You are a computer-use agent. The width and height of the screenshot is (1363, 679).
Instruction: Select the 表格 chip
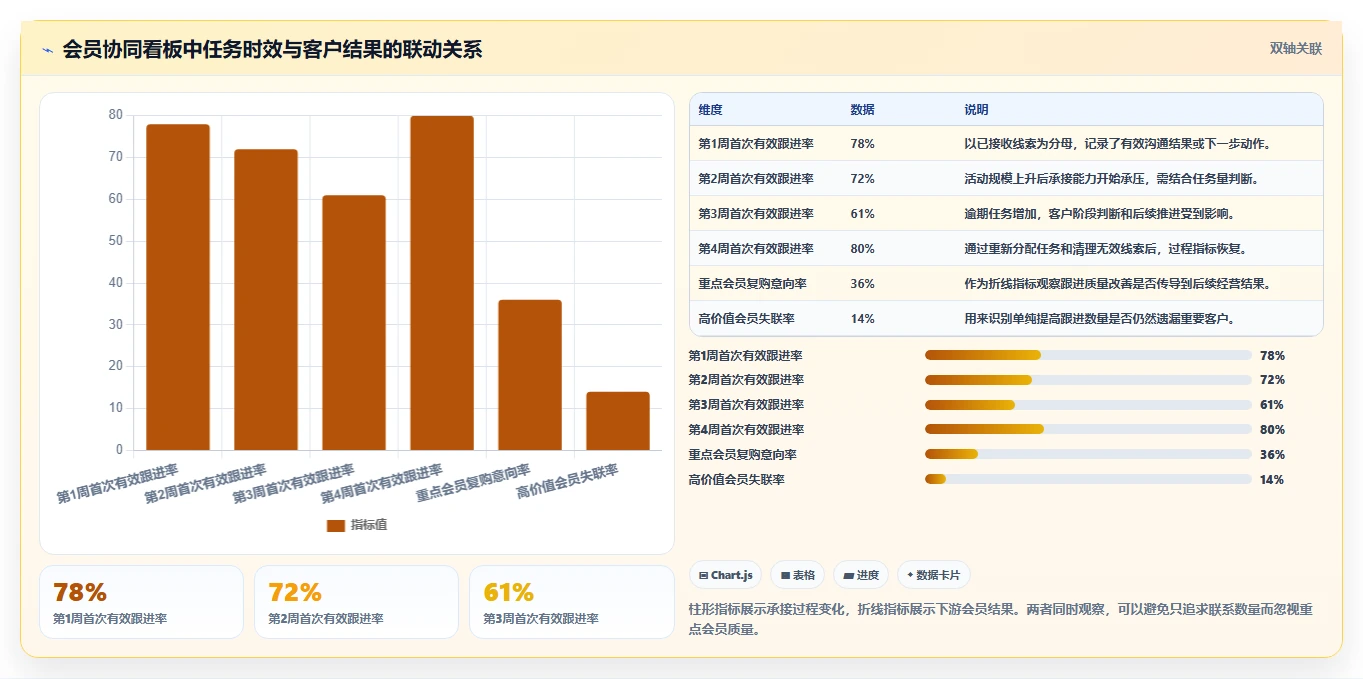point(798,575)
